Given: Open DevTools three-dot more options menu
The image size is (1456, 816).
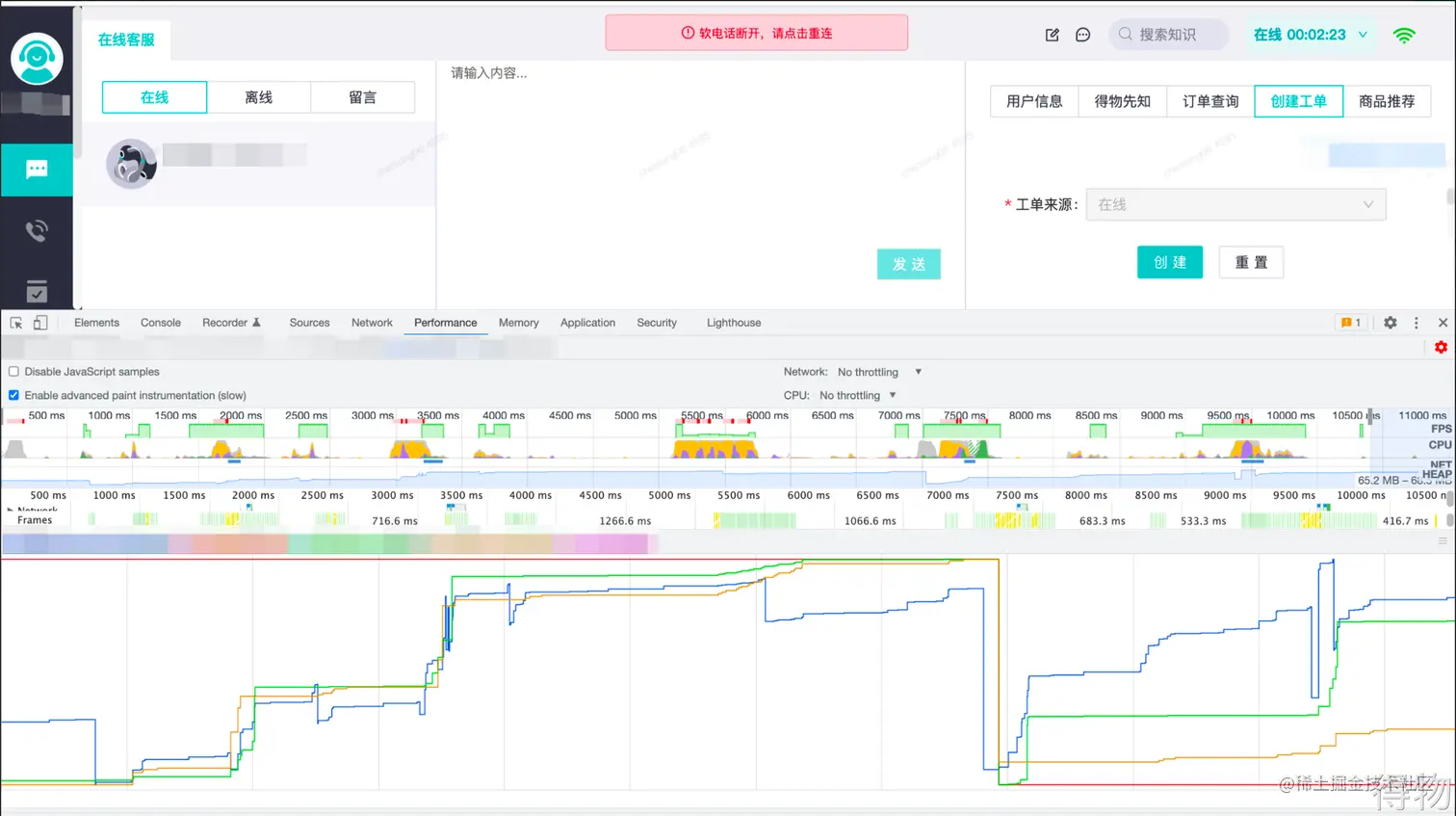Looking at the screenshot, I should pyautogui.click(x=1417, y=323).
